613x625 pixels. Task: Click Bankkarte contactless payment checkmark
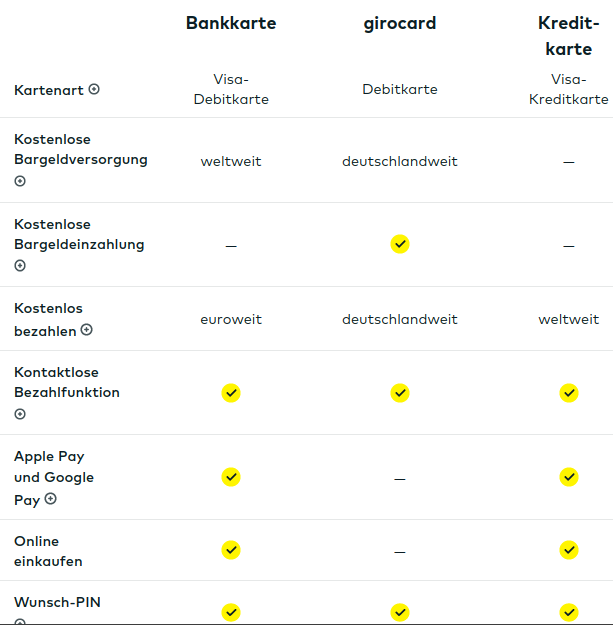[231, 393]
